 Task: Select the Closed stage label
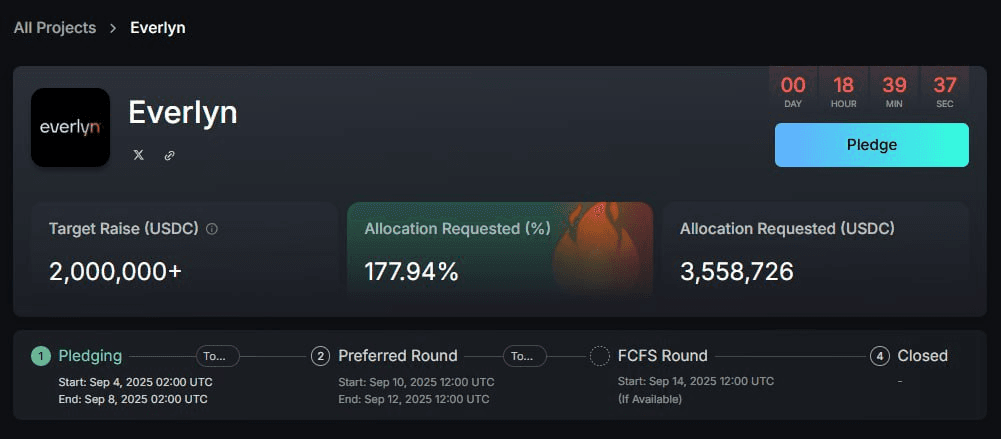click(922, 356)
